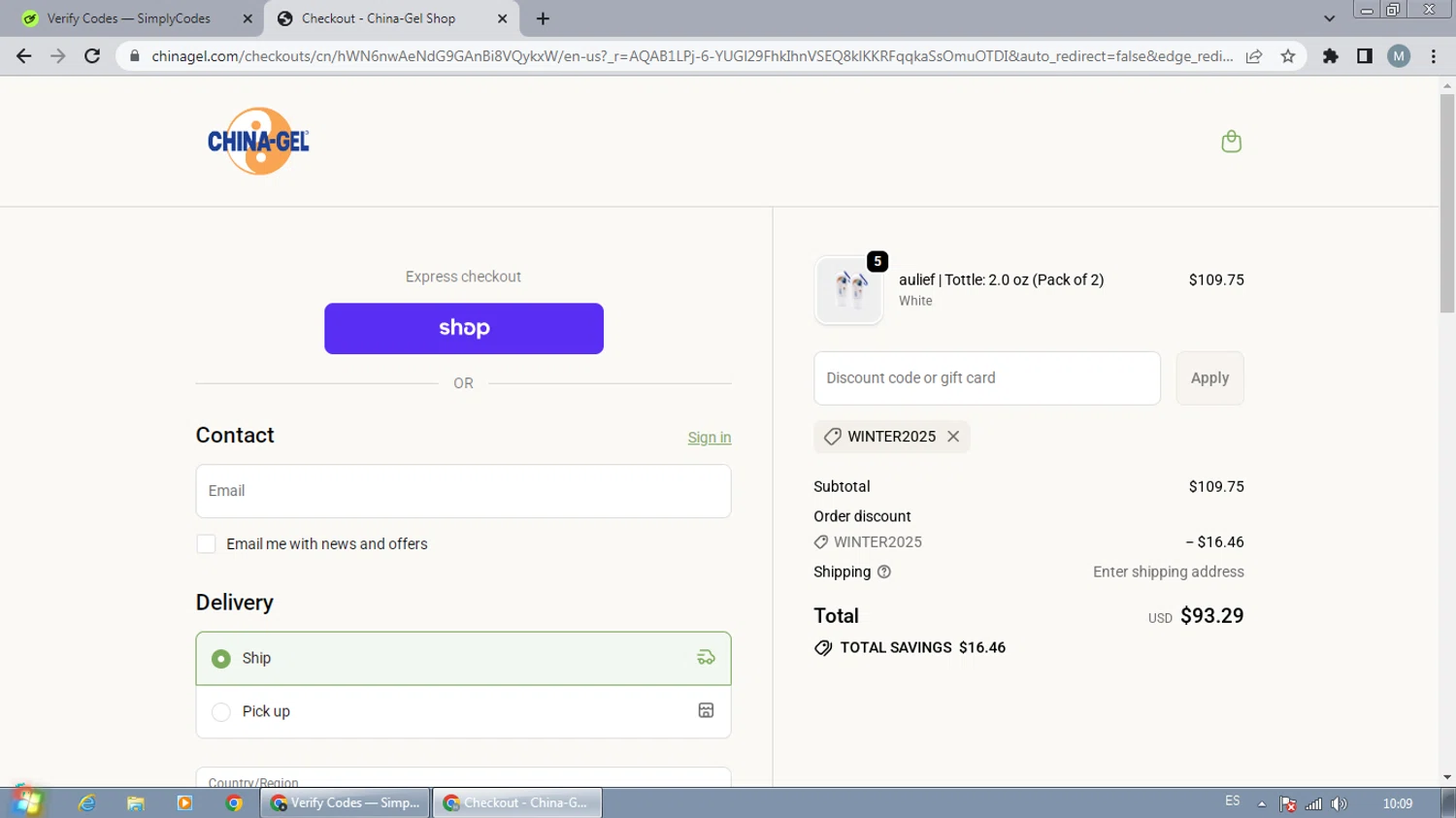Image resolution: width=1456 pixels, height=818 pixels.
Task: Go forward in the browser
Action: pyautogui.click(x=58, y=56)
